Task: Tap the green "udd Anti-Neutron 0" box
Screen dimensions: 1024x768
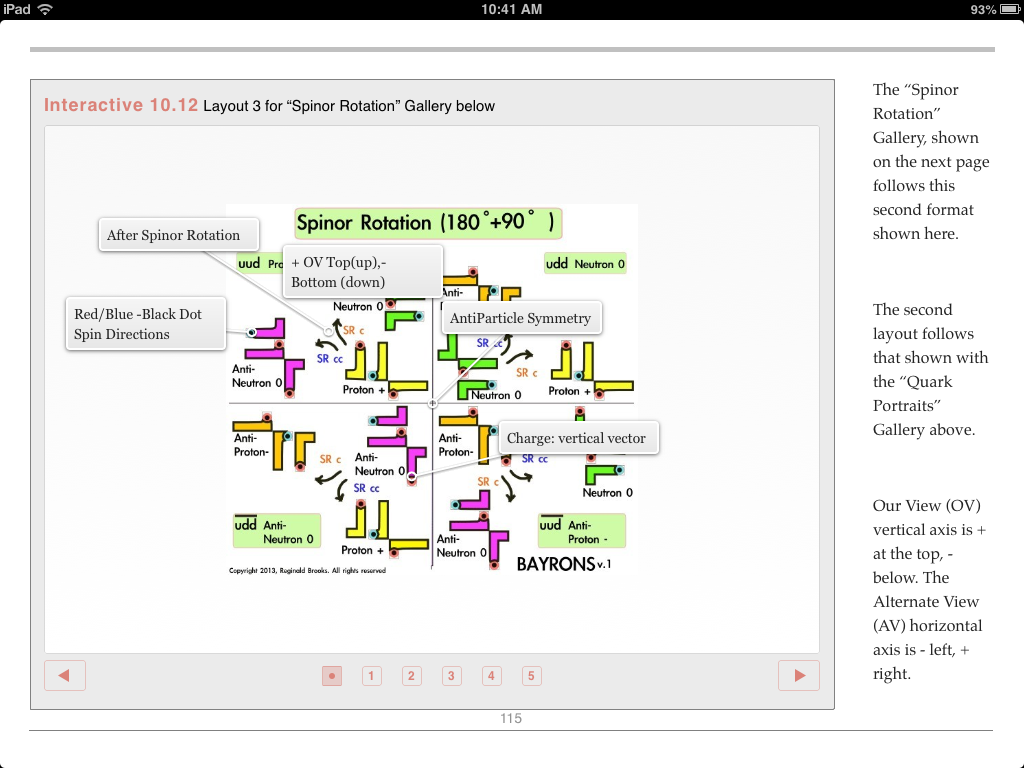Action: [276, 531]
